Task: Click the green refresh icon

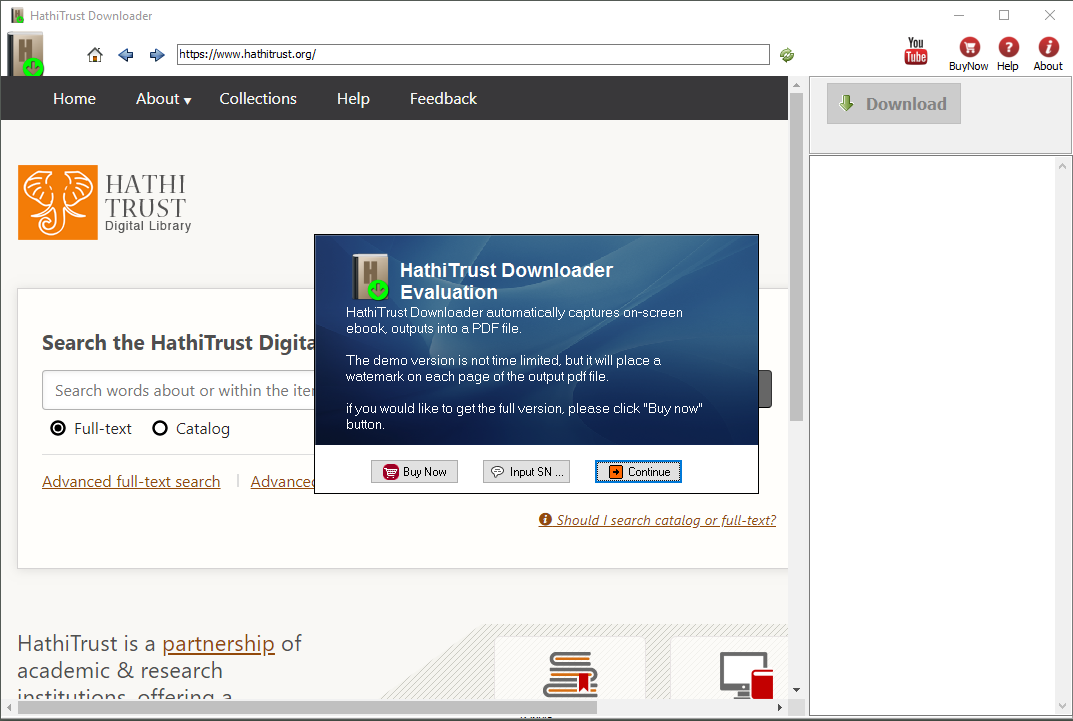Action: [787, 55]
